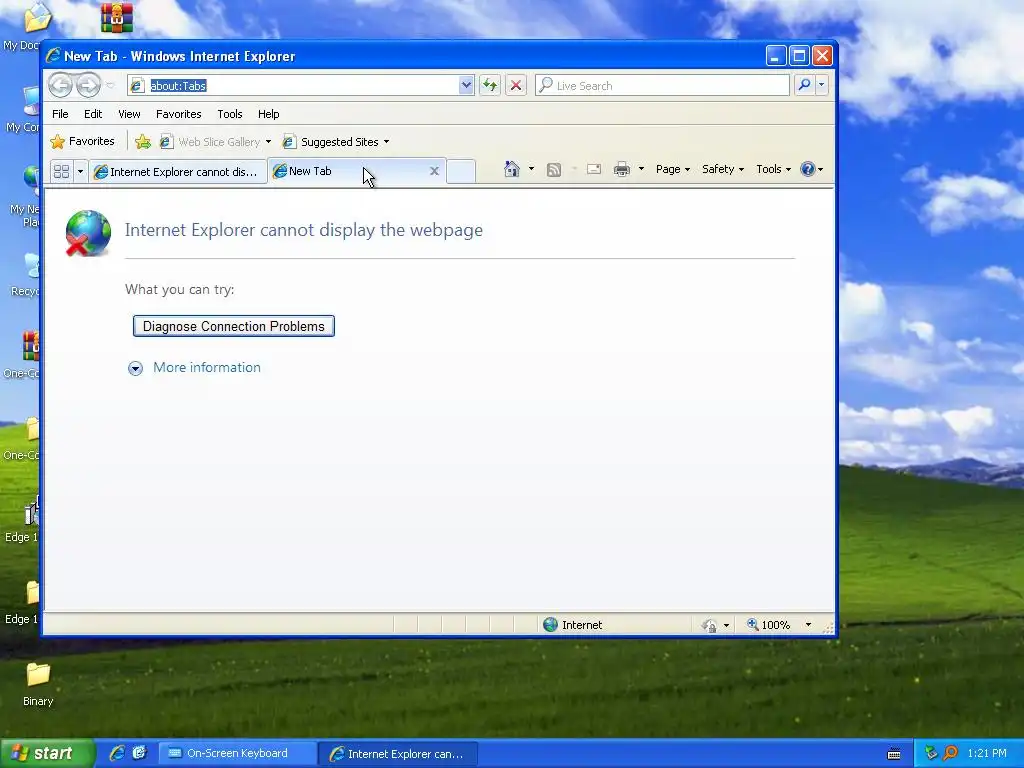Open a blank new tab button
This screenshot has height=768, width=1024.
[461, 171]
